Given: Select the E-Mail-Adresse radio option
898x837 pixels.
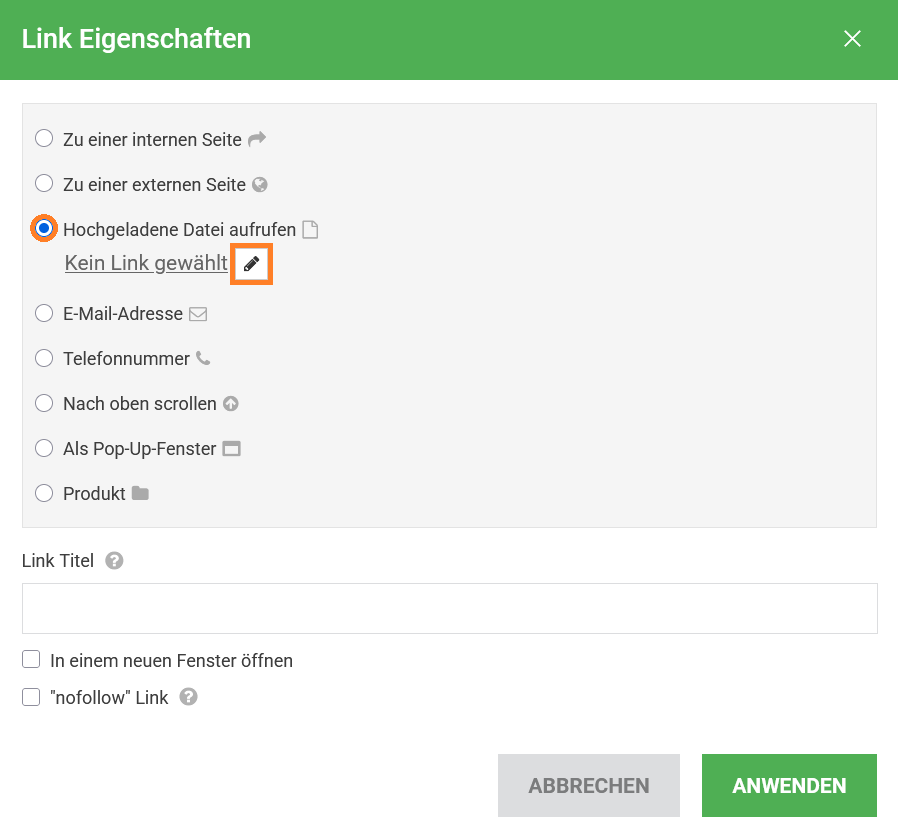Looking at the screenshot, I should (44, 314).
